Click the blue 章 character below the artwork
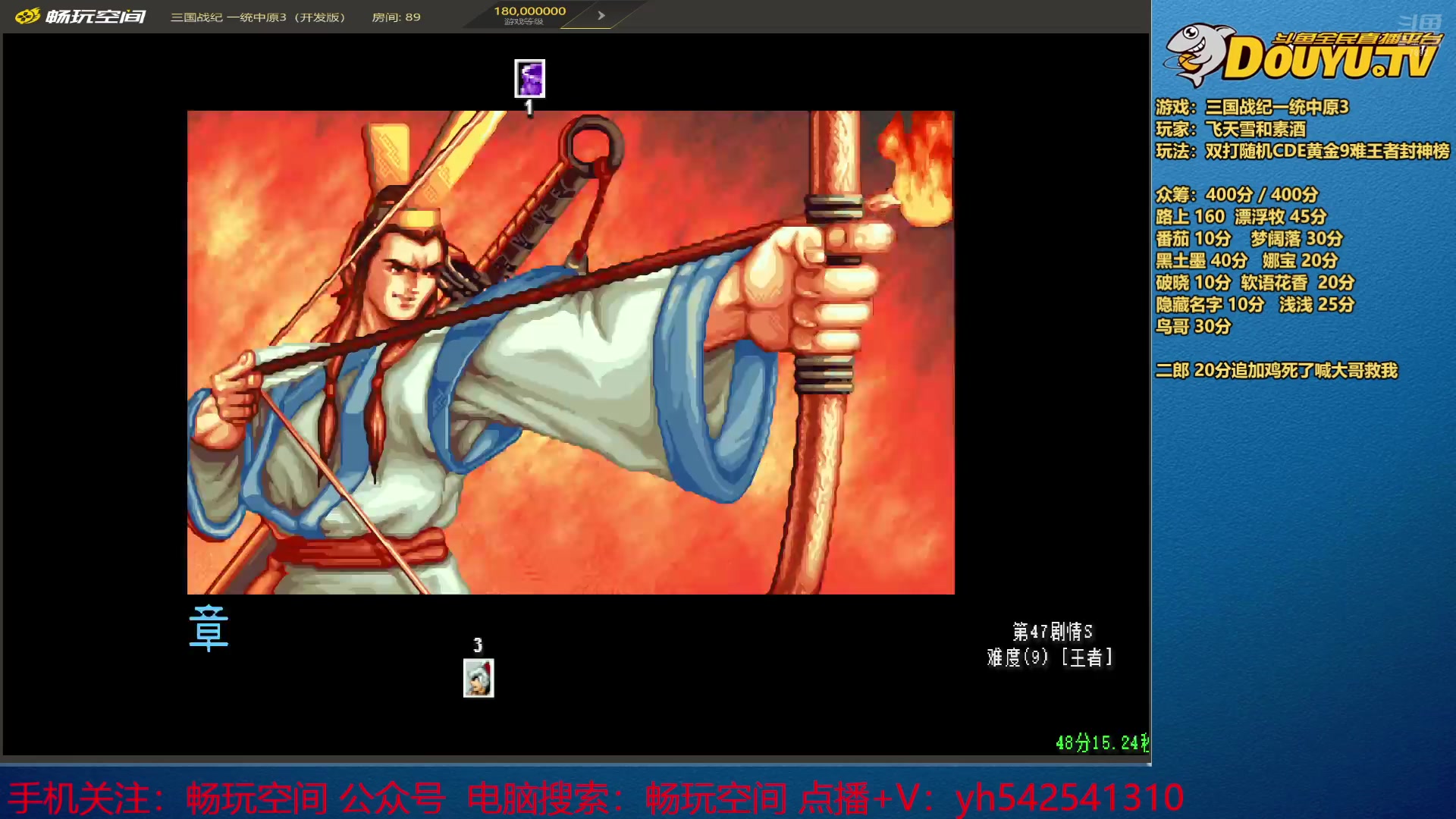The height and width of the screenshot is (819, 1456). tap(209, 629)
